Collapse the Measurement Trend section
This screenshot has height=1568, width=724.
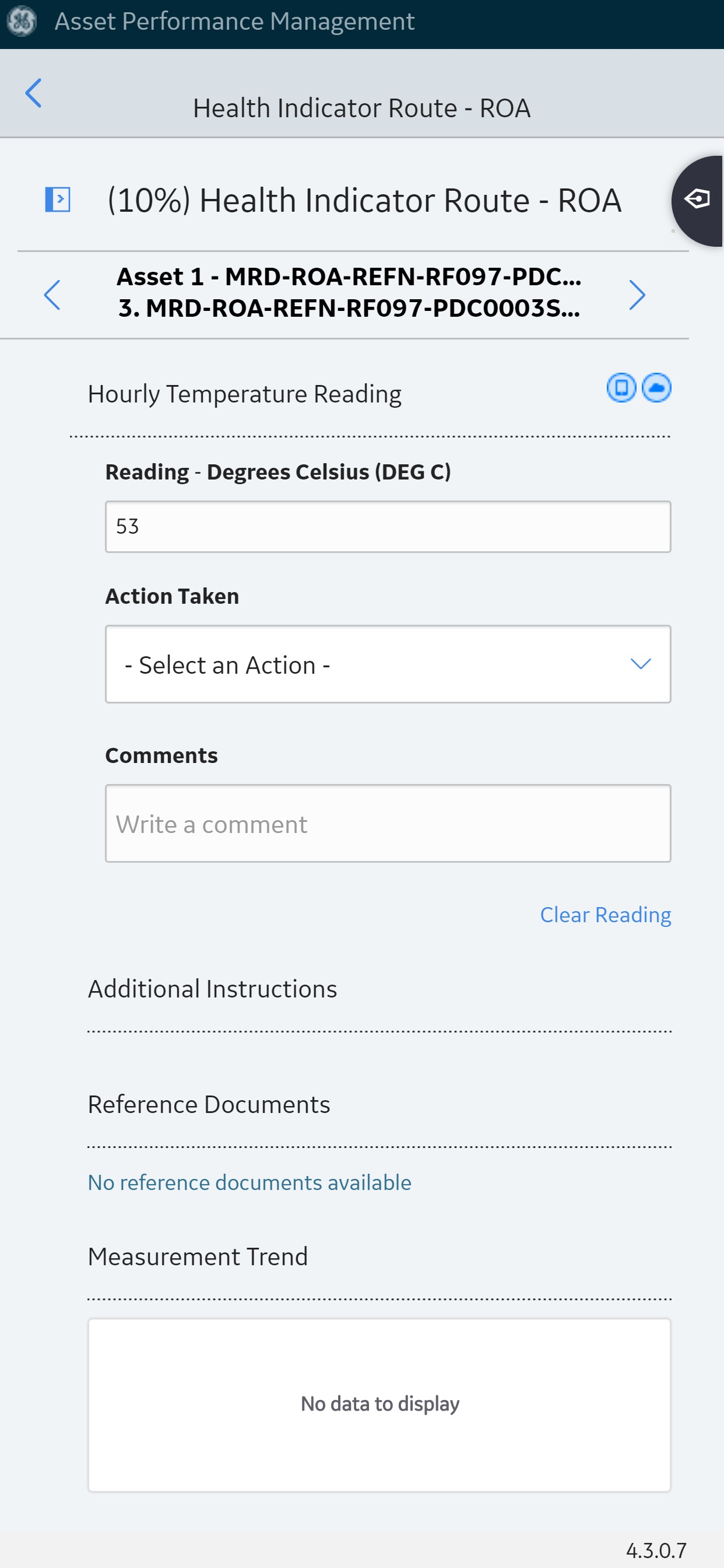tap(198, 1257)
